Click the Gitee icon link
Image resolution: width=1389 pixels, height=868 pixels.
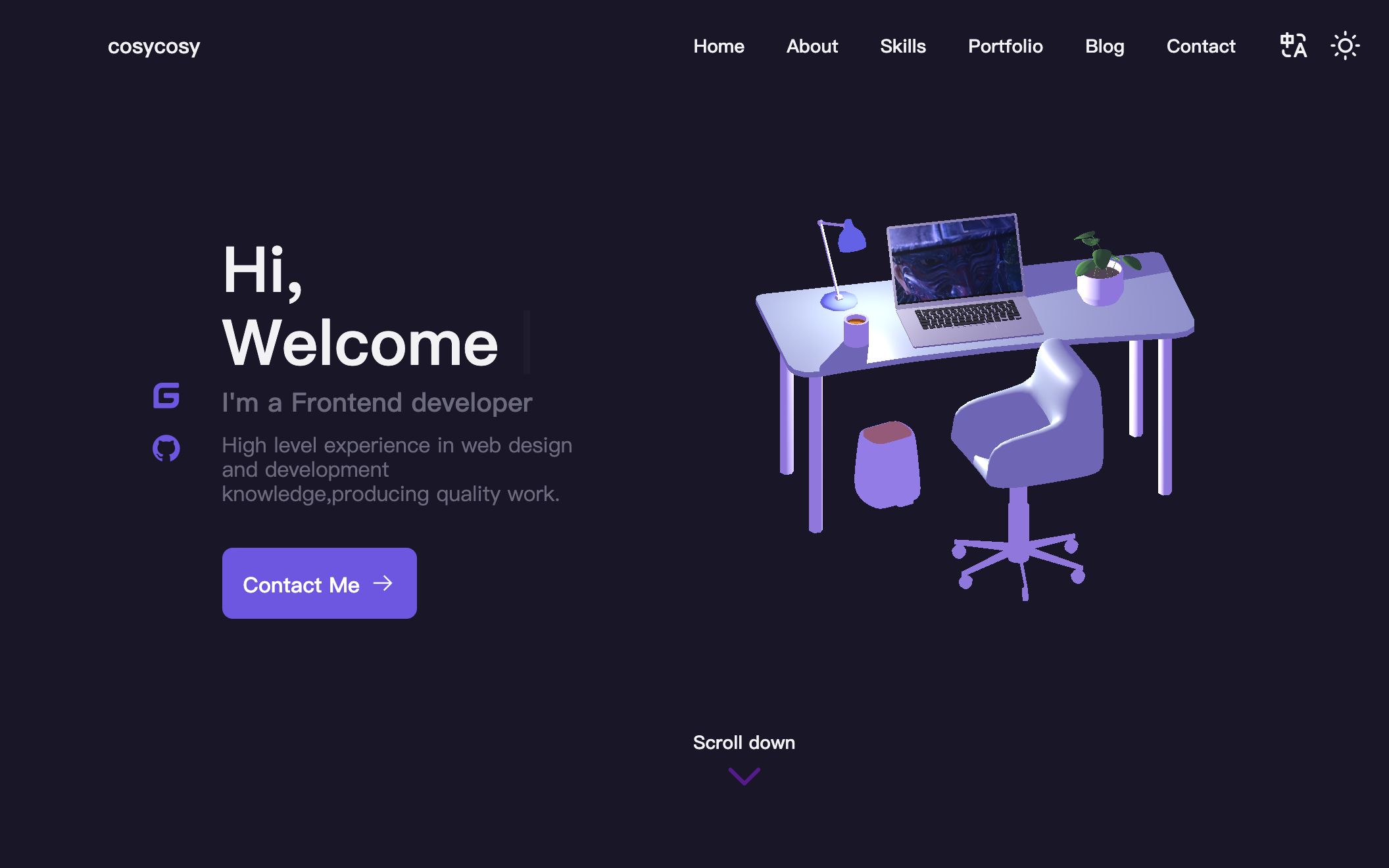coord(168,394)
